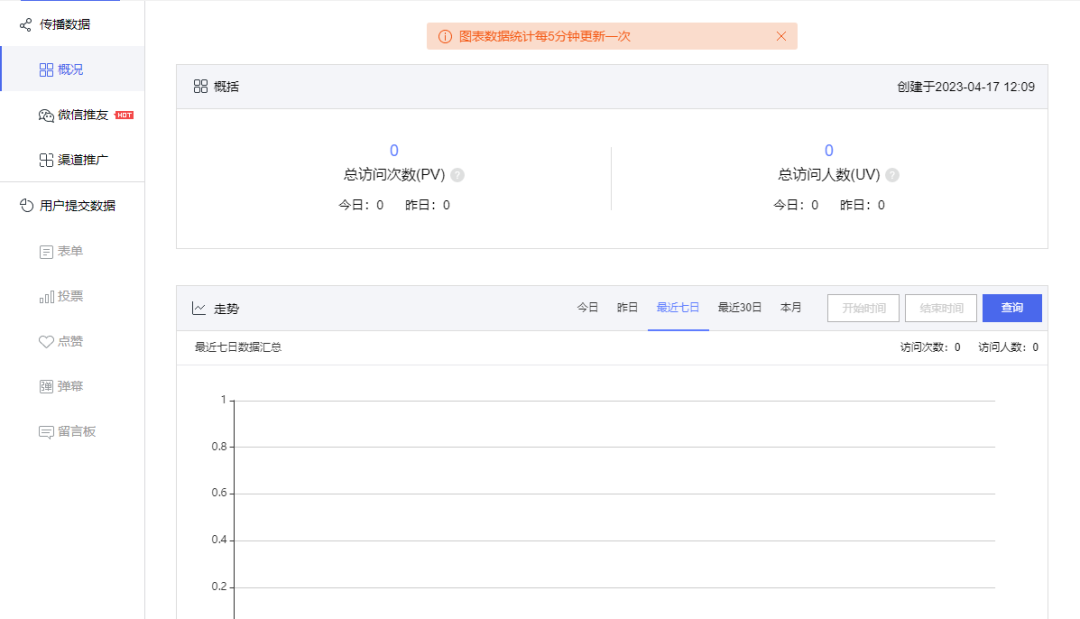Image resolution: width=1080 pixels, height=619 pixels.
Task: Click the info icon in the notice banner
Action: pos(445,36)
